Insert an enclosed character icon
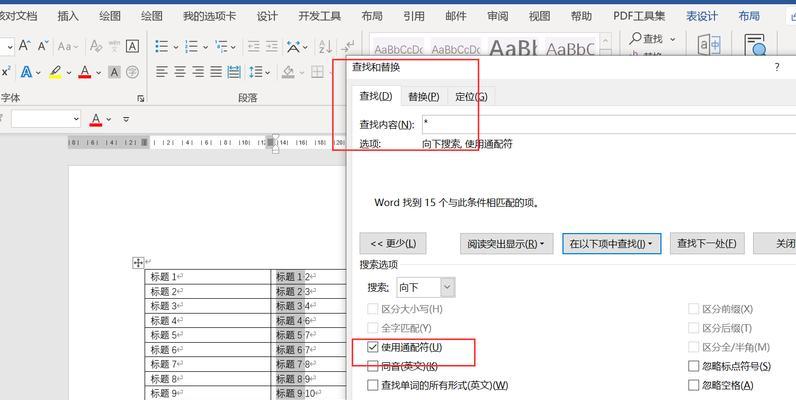The width and height of the screenshot is (796, 400). [x=132, y=72]
